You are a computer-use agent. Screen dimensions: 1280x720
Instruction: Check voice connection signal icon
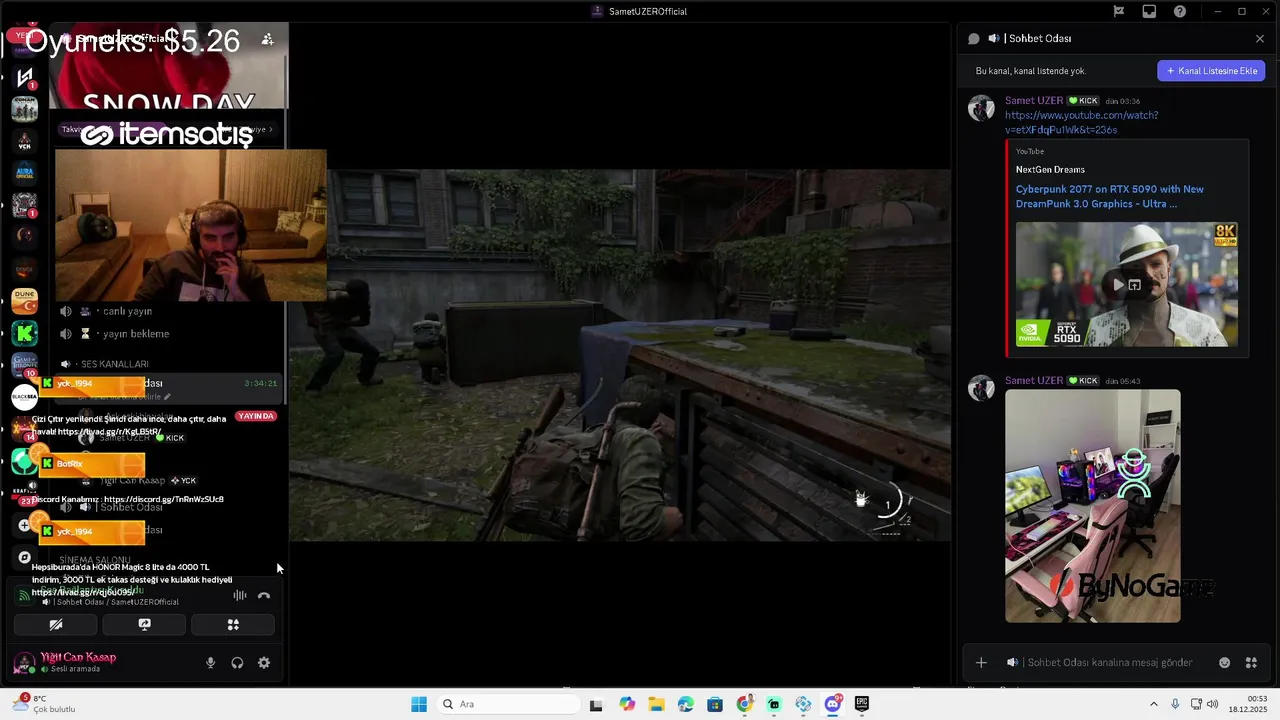tap(24, 596)
